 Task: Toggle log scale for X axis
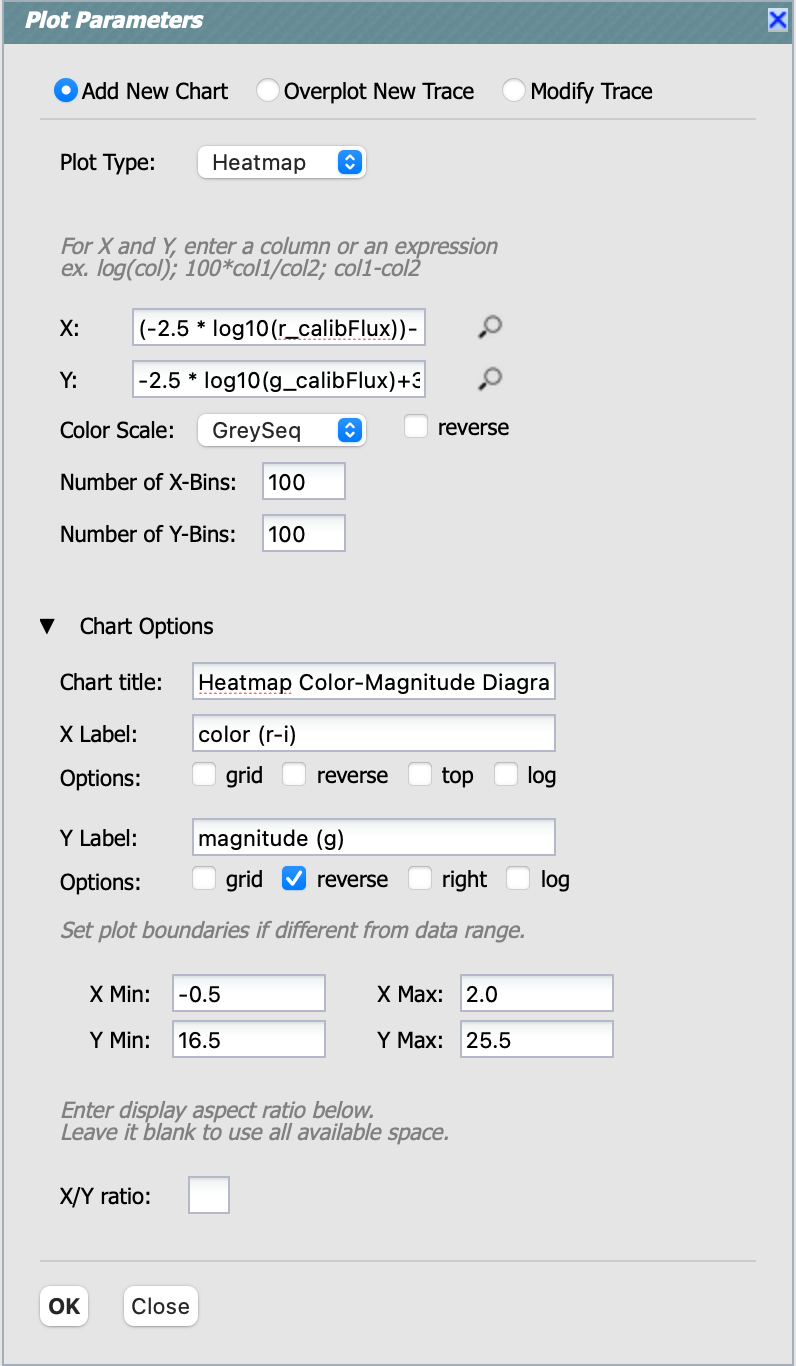click(x=506, y=775)
